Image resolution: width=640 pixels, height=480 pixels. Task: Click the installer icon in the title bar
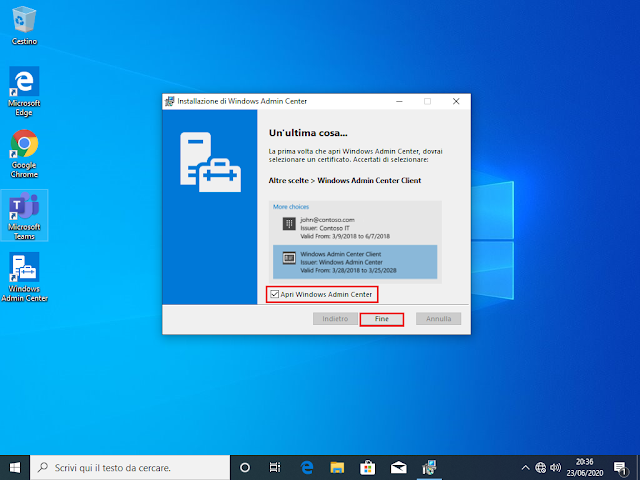coord(169,101)
